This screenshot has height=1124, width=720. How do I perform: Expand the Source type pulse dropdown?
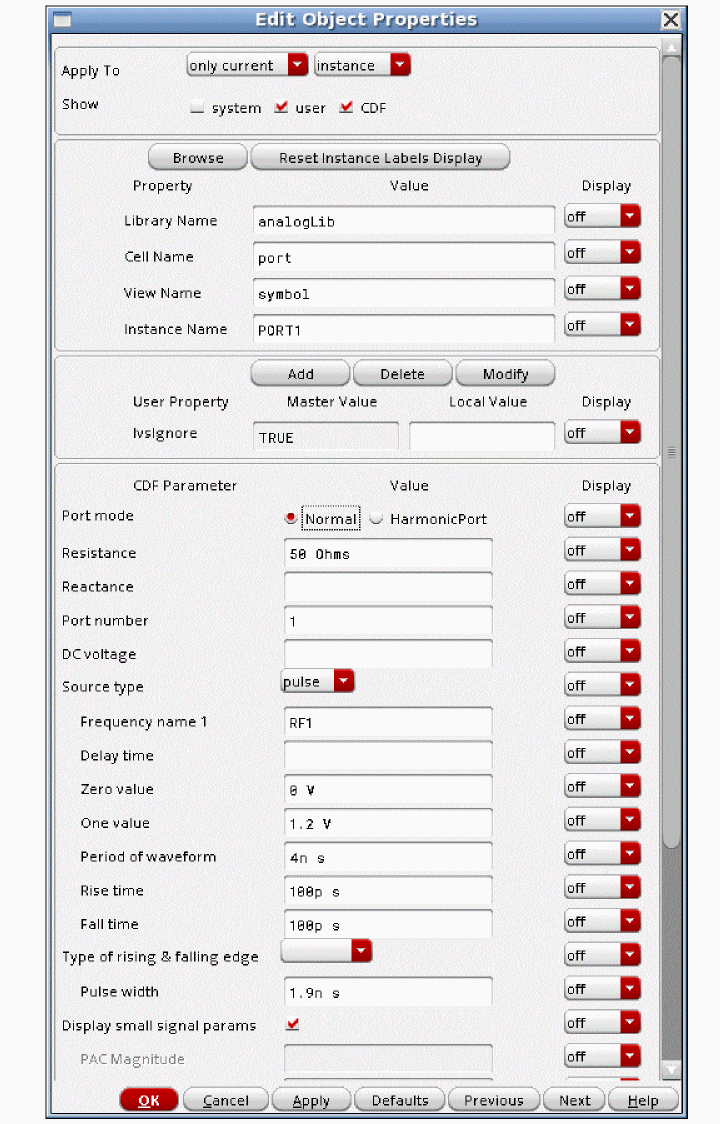coord(317,682)
